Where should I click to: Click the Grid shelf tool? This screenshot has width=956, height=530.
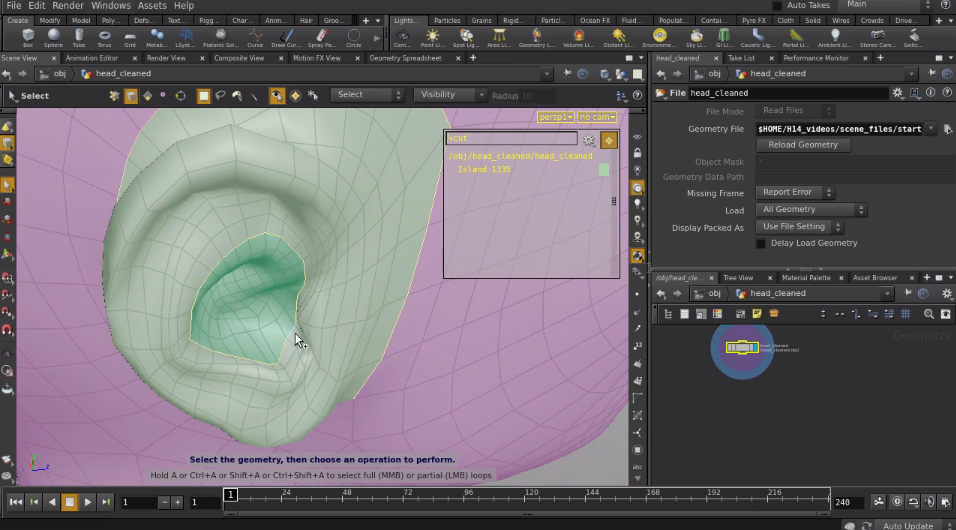[130, 38]
